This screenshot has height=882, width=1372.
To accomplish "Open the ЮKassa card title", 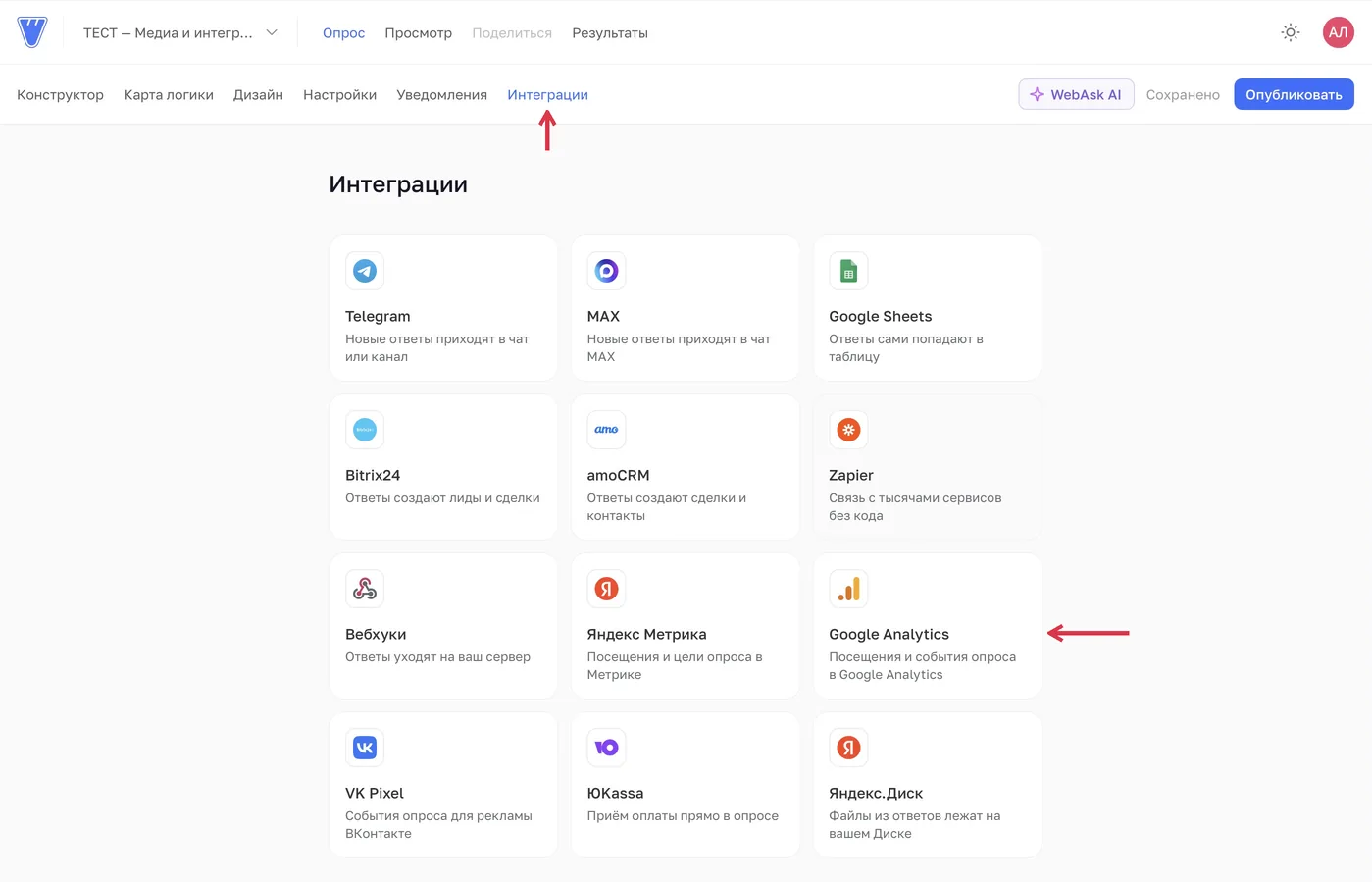I will click(615, 793).
